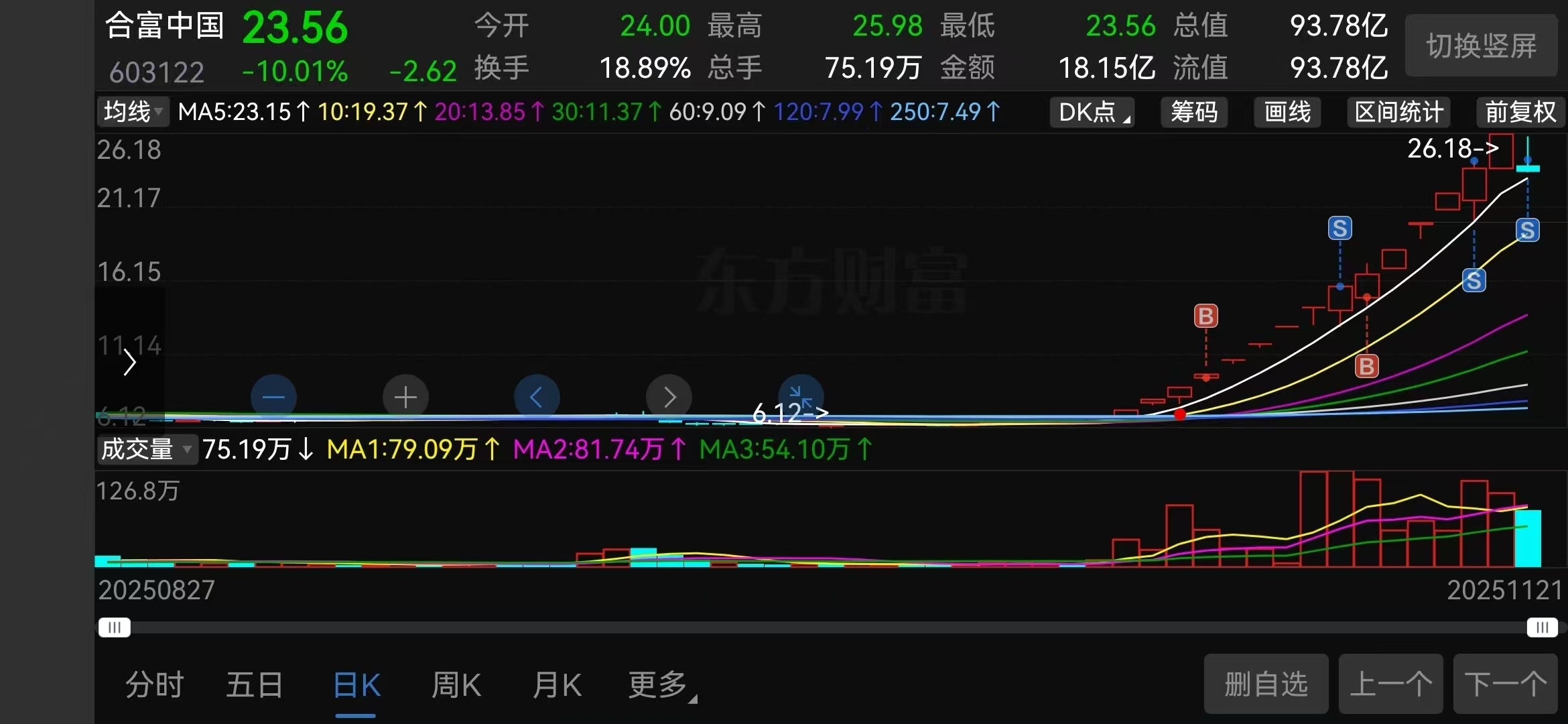Click the zoom-out minus circle icon
1568x724 pixels.
click(273, 397)
